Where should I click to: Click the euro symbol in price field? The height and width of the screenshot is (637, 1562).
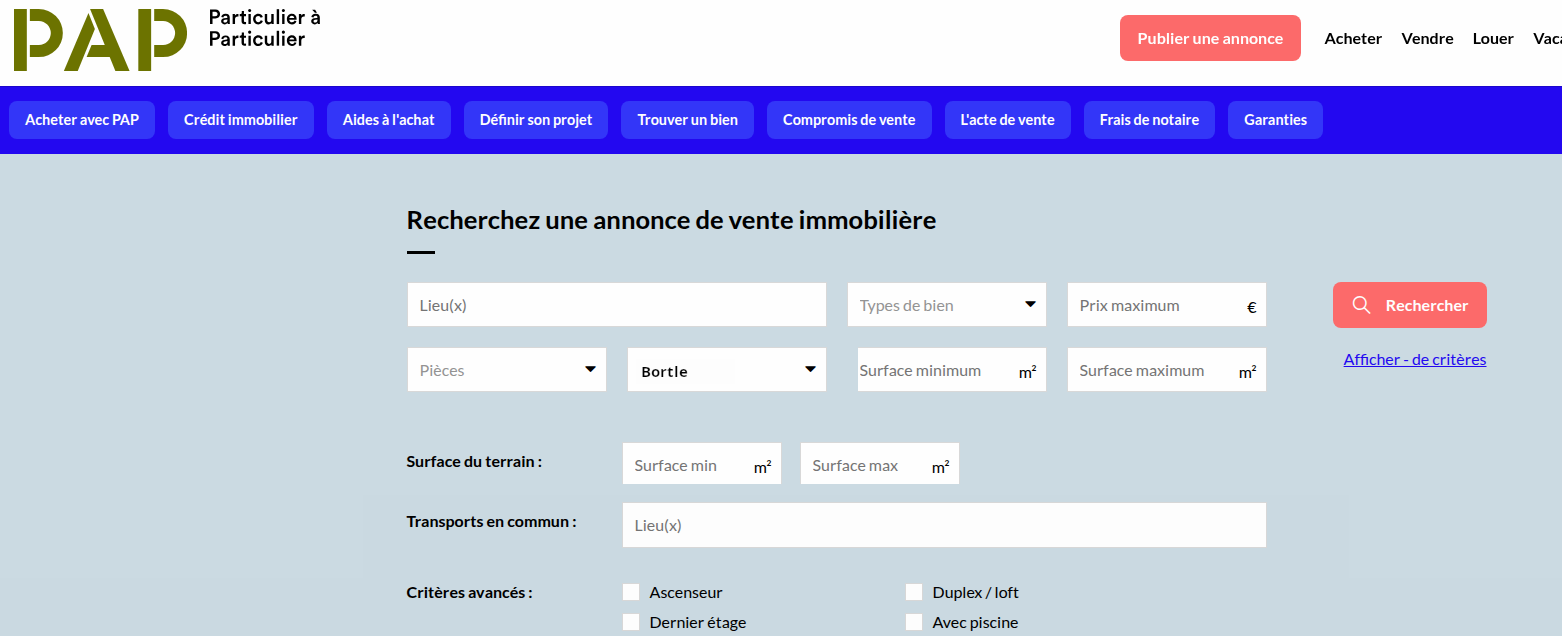click(1251, 307)
